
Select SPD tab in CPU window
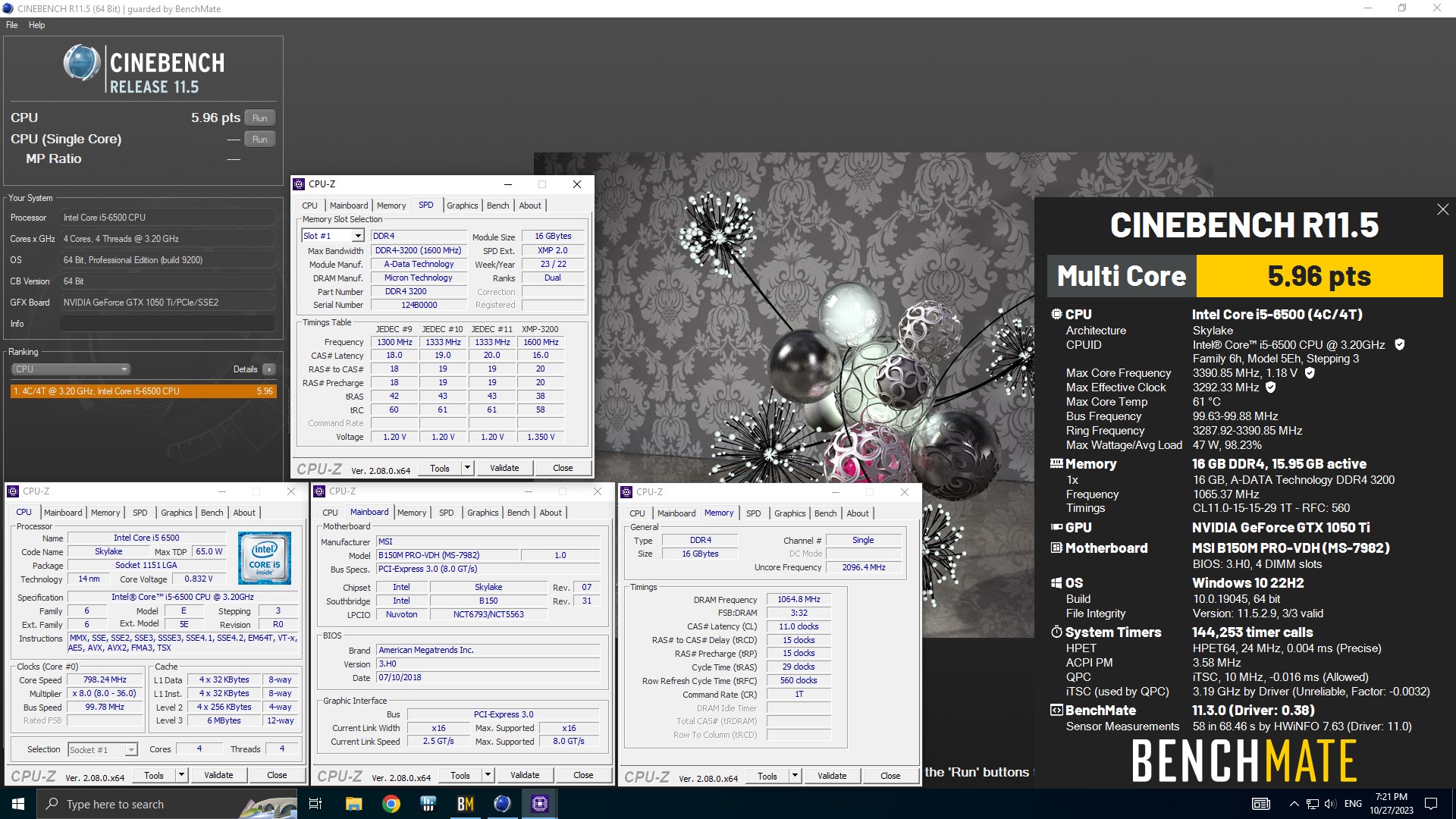(x=140, y=513)
